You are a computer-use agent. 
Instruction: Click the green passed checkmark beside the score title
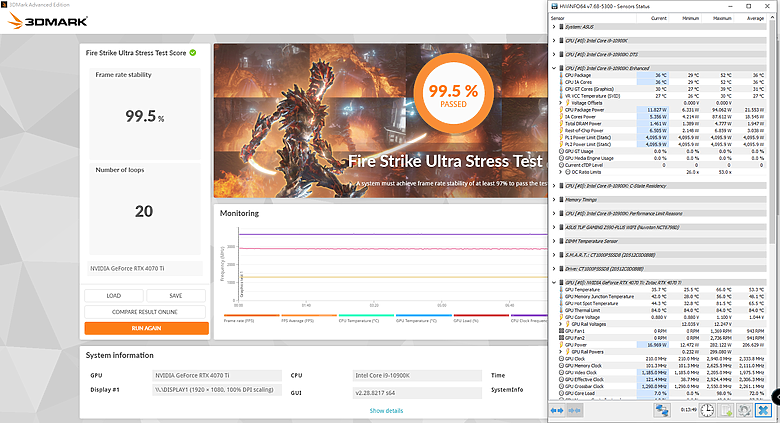tap(193, 53)
